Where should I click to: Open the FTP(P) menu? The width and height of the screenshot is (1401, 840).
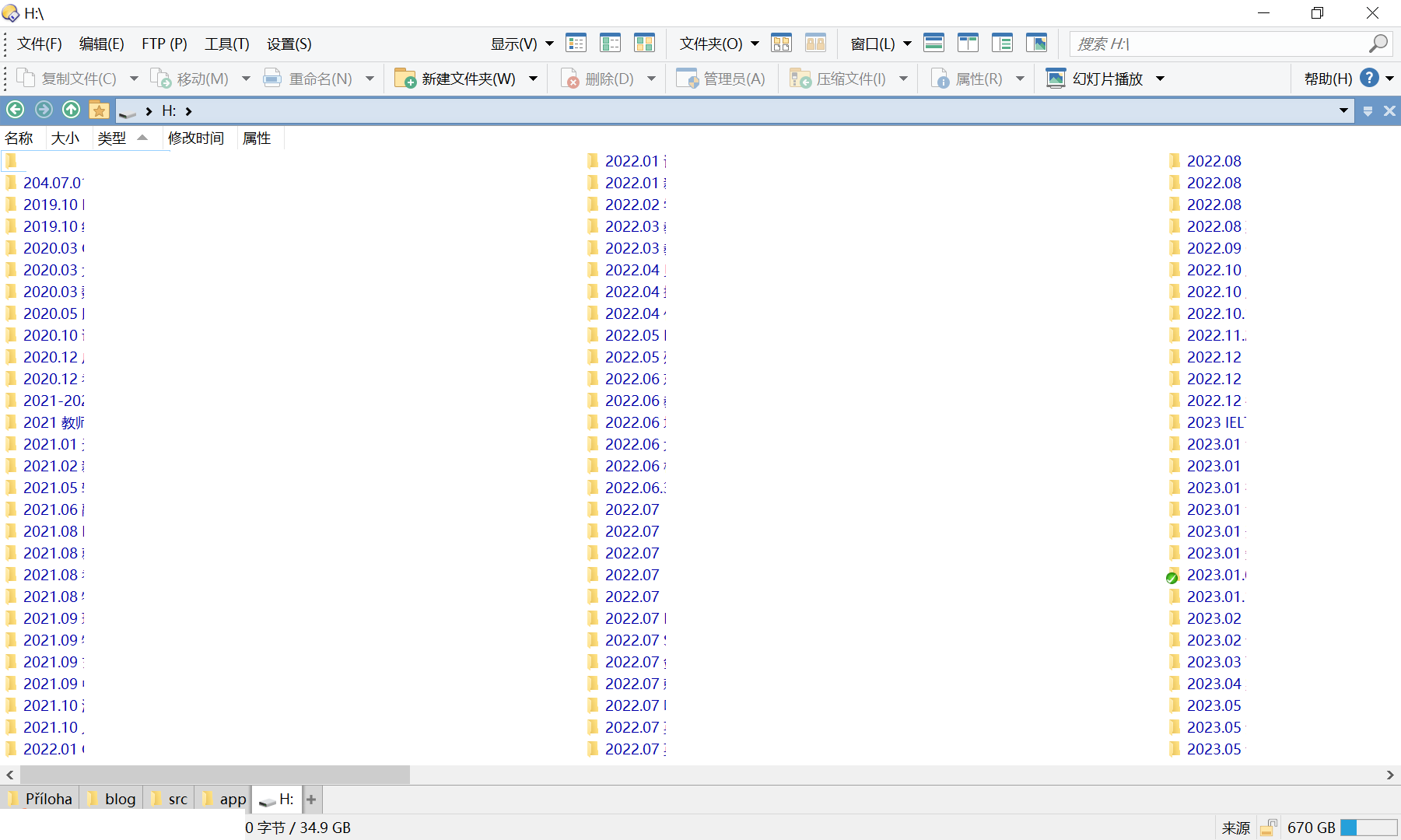coord(164,44)
